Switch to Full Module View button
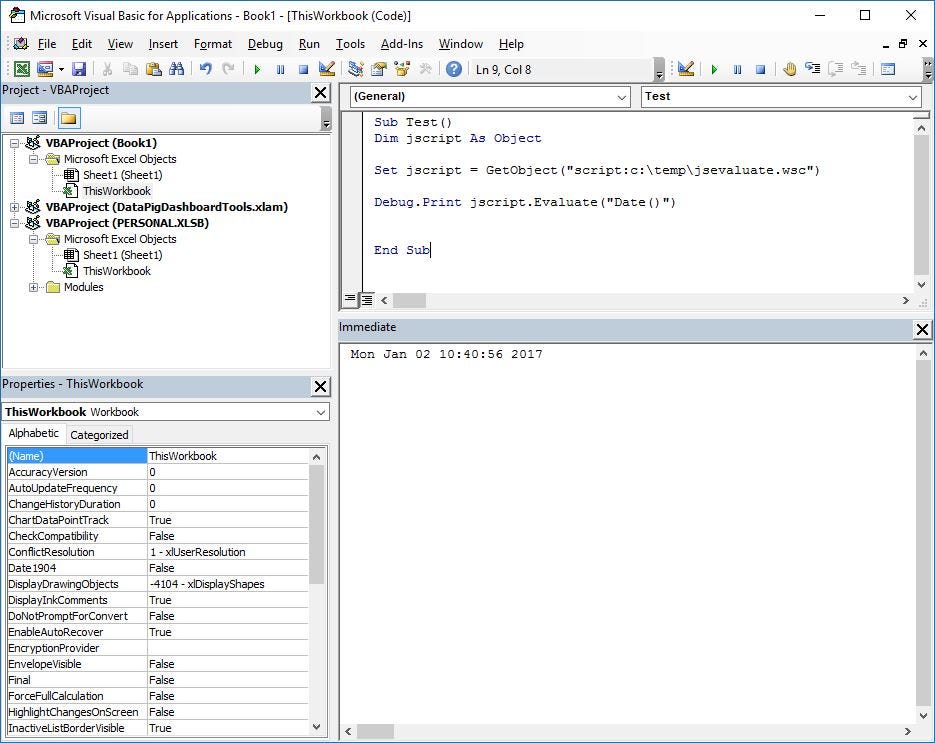The image size is (935, 743). point(366,300)
